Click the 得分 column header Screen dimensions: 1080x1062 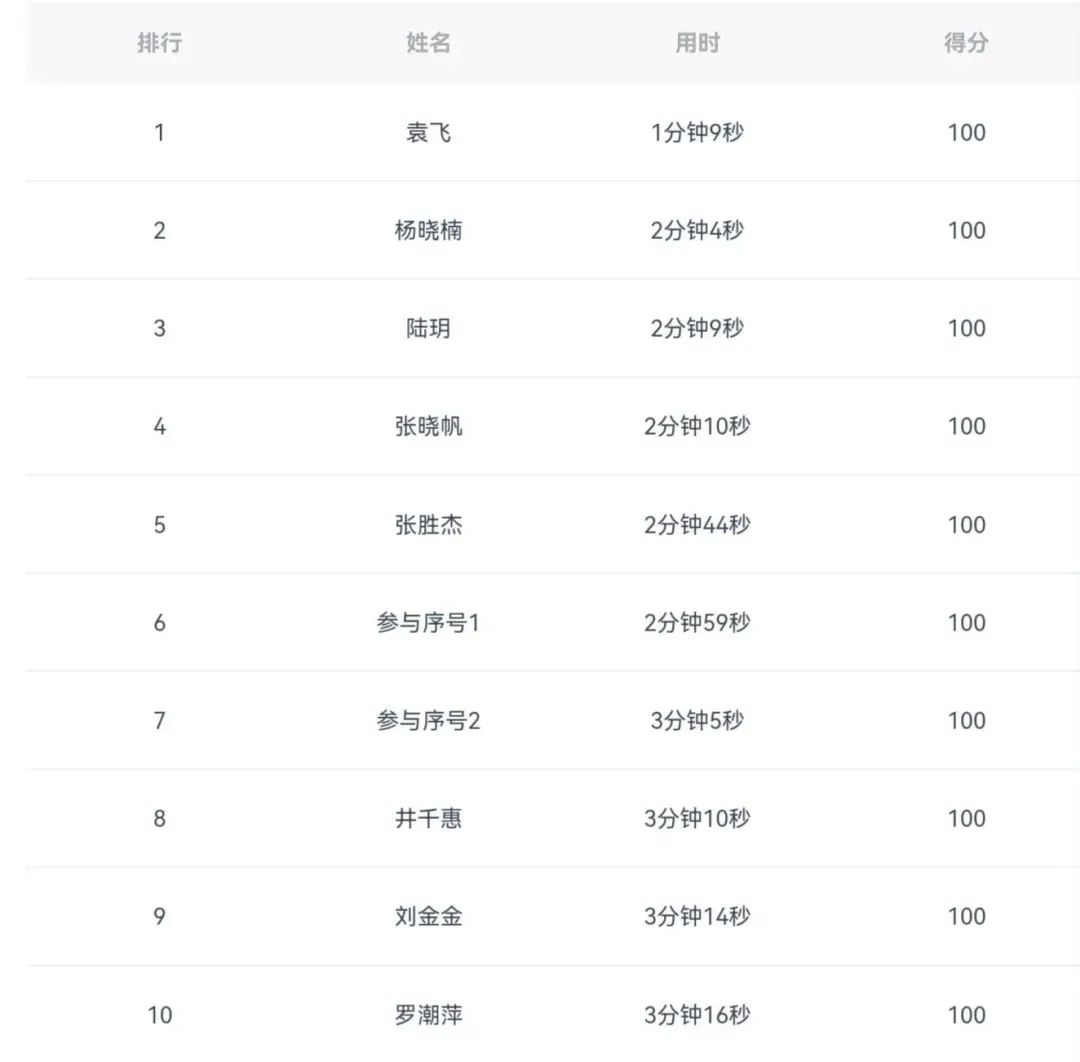click(966, 43)
